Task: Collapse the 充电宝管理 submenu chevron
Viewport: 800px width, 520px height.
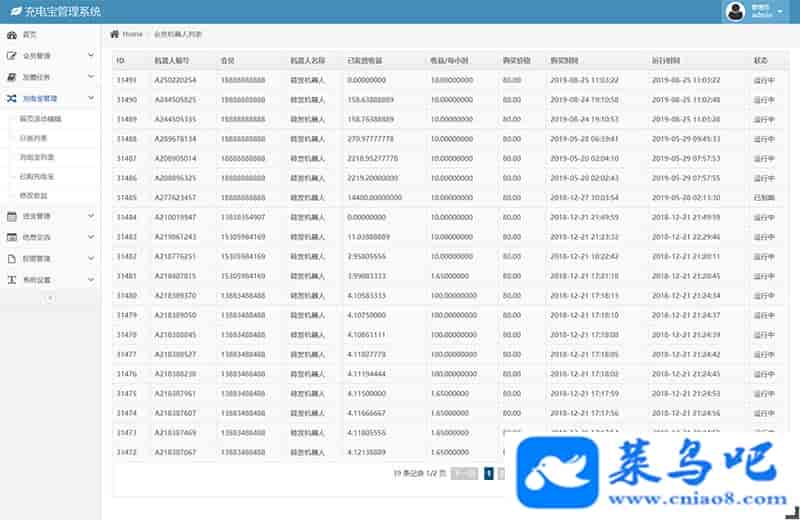Action: [91, 99]
